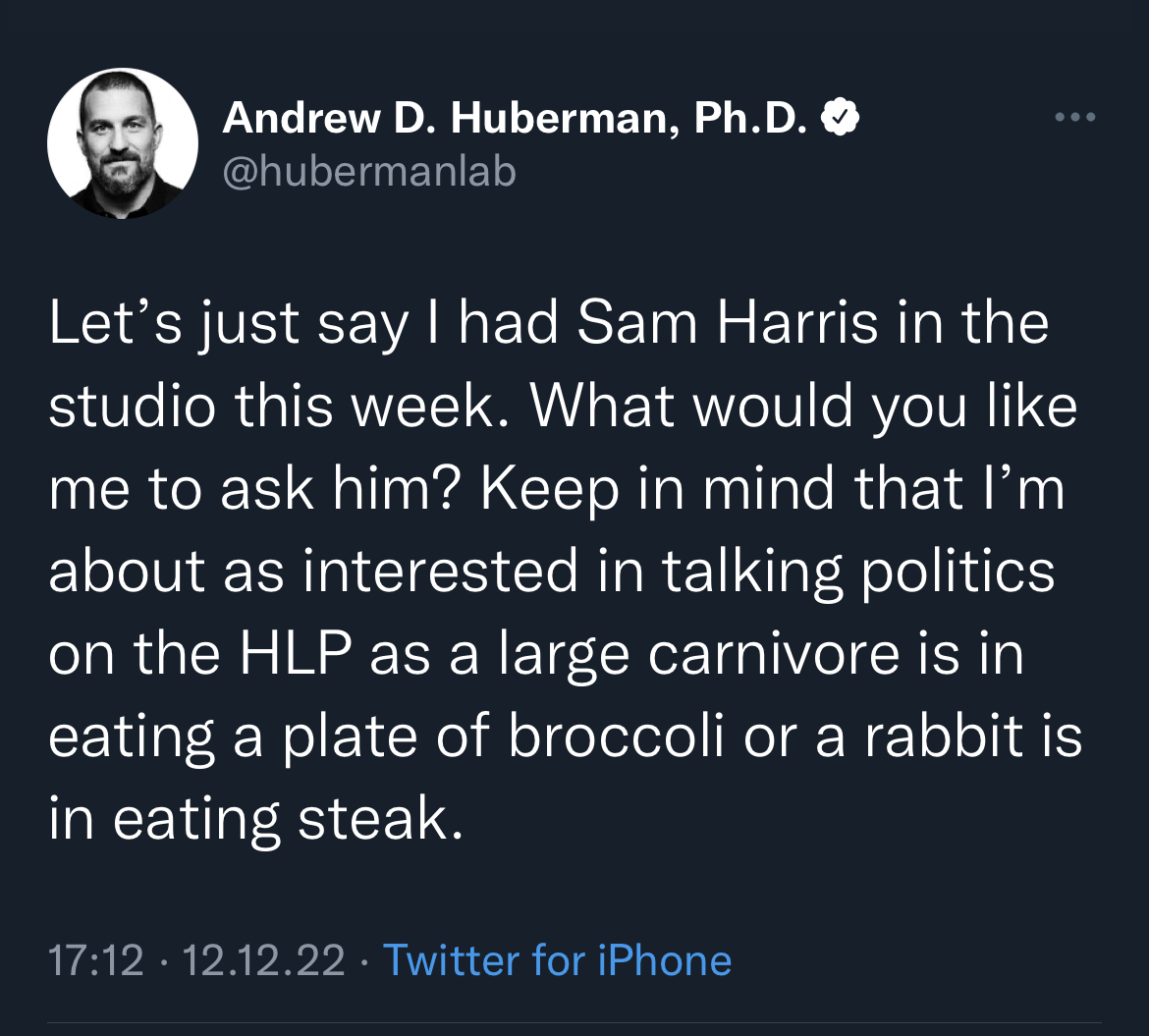The image size is (1149, 1036).
Task: Click Let's just say at tweet start
Action: pyautogui.click(x=228, y=324)
